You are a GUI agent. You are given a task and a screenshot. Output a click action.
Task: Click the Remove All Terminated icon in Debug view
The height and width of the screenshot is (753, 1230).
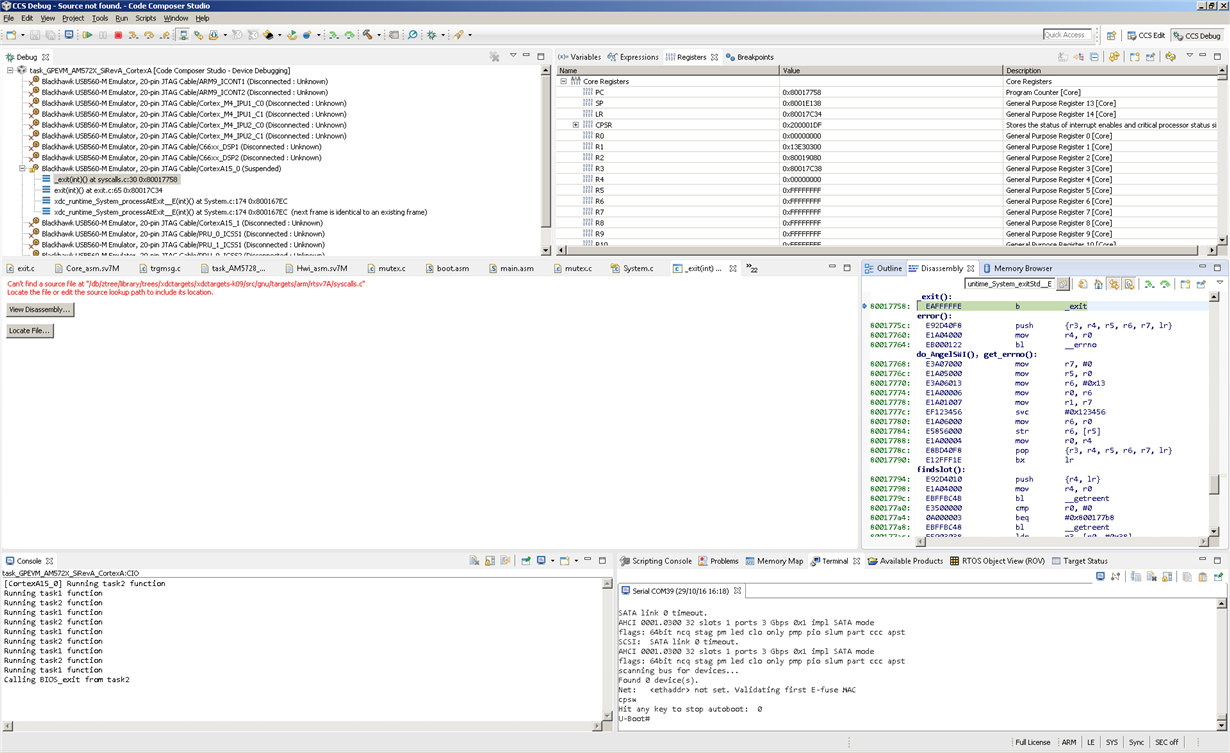point(494,56)
